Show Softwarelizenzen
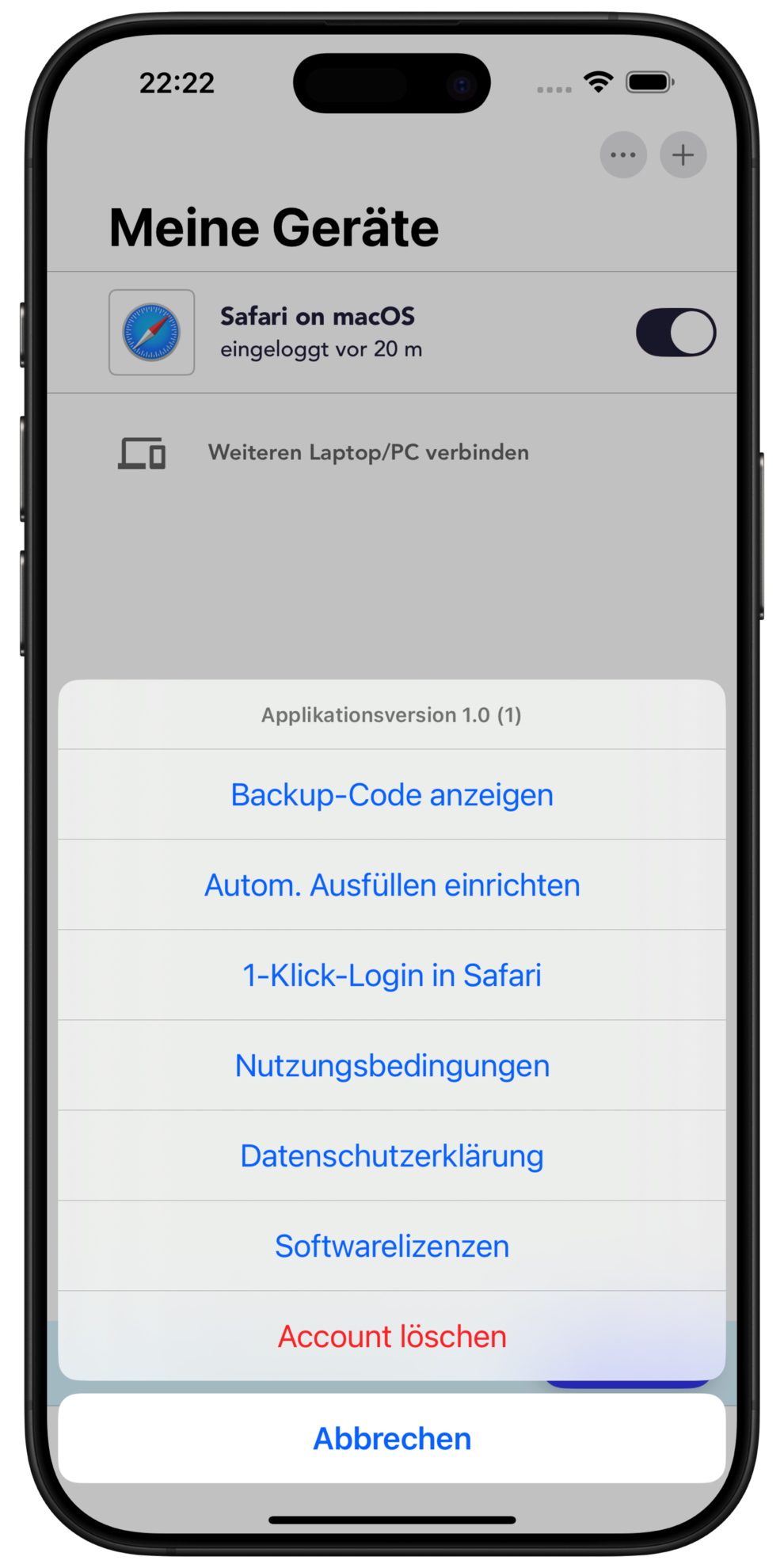This screenshot has width=784, height=1568. pyautogui.click(x=392, y=1246)
